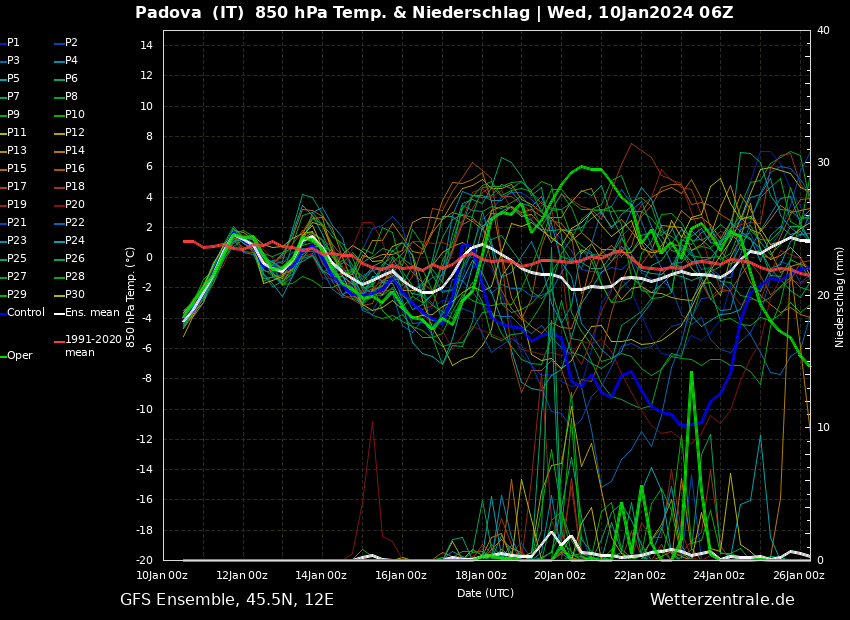Image resolution: width=850 pixels, height=620 pixels.
Task: Click the P21 ensemble member label
Action: [x=16, y=222]
